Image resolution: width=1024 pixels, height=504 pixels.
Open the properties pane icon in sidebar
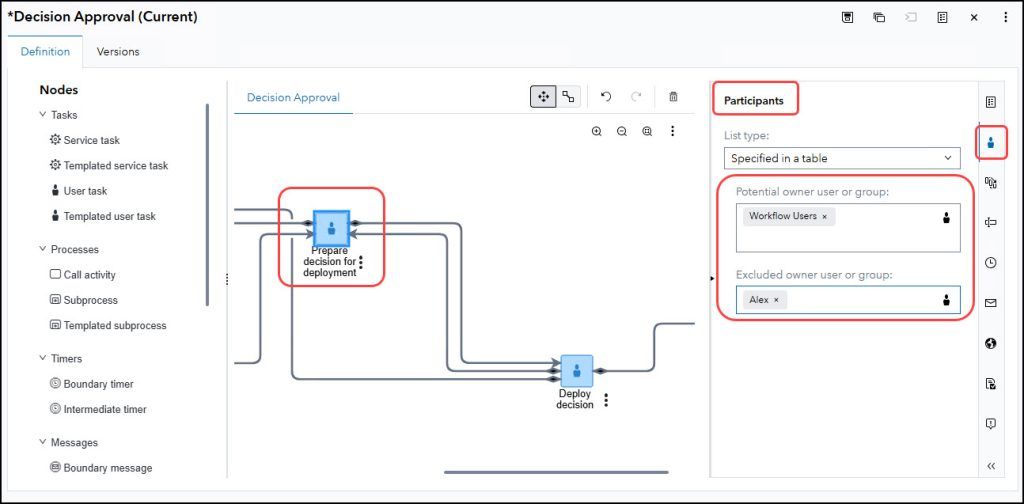click(991, 102)
